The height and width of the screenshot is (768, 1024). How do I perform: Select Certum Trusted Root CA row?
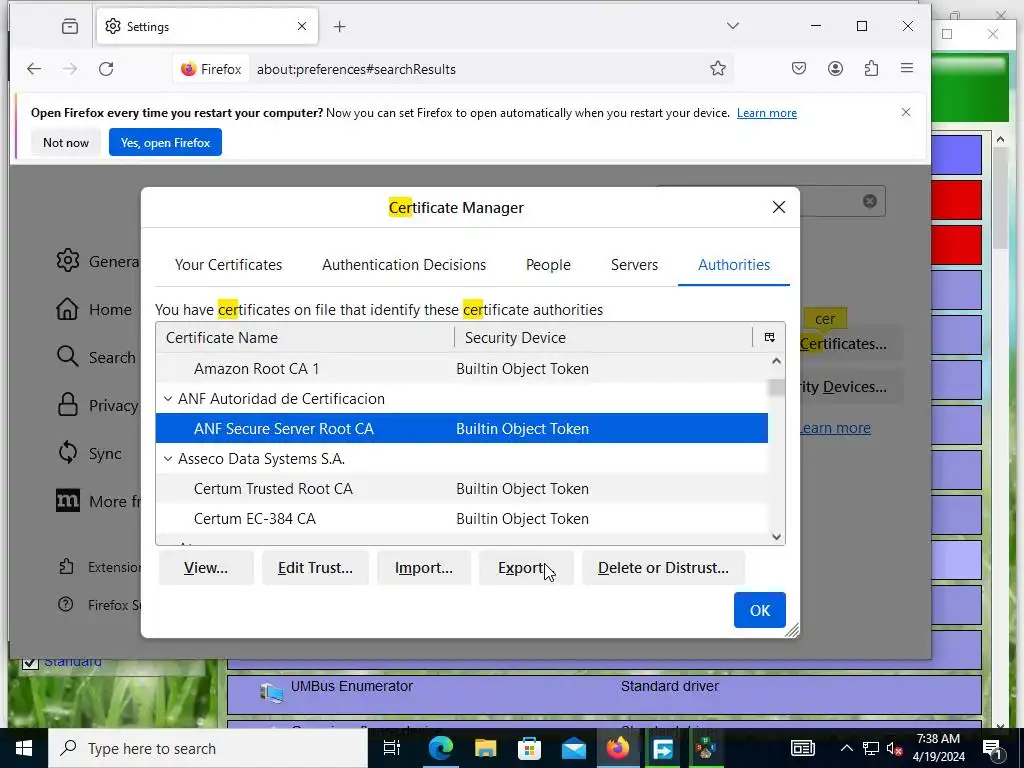(x=462, y=488)
